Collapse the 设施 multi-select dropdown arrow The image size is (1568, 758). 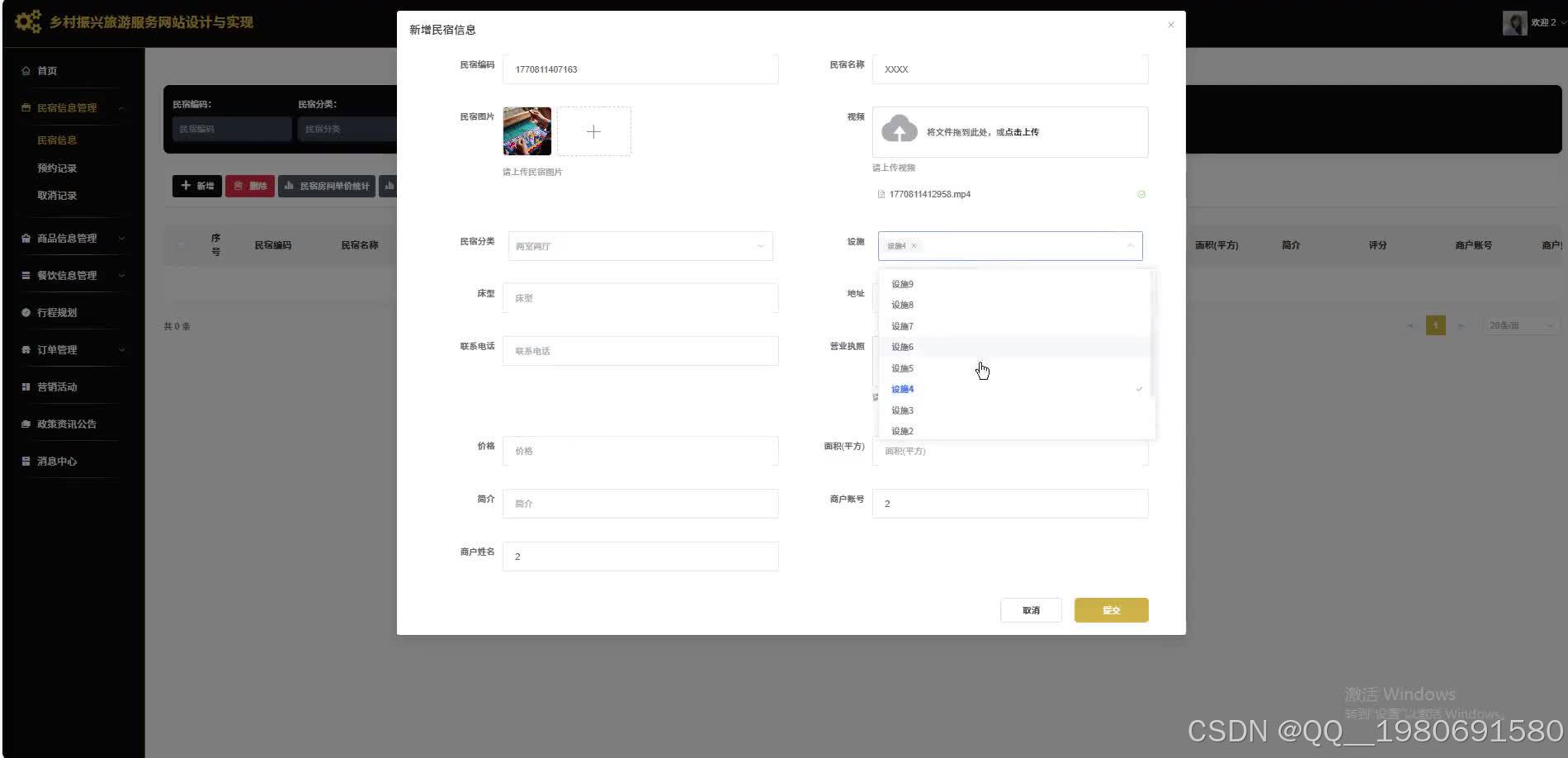(x=1130, y=246)
